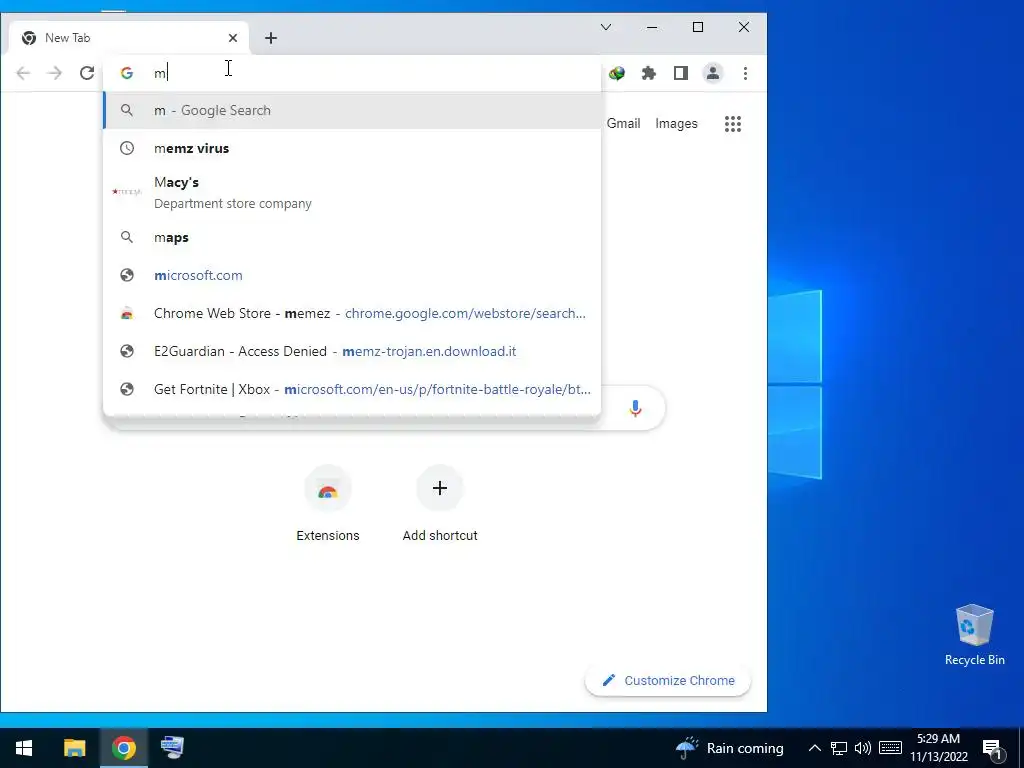Choose the 'maps' search suggestion

pos(352,237)
